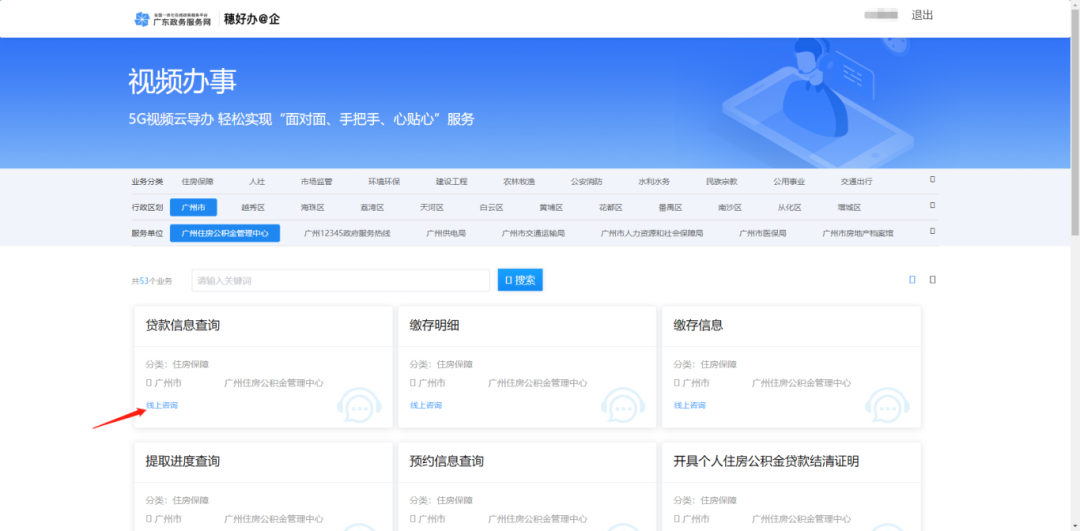
Task: Click headset chat icon on 缴存信息 card
Action: coord(887,406)
